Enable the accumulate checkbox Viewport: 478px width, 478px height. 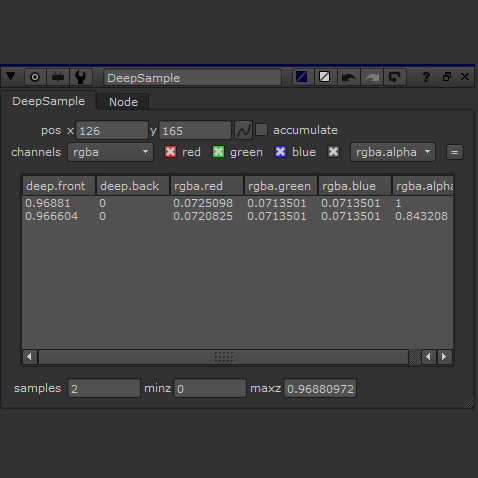(x=262, y=130)
